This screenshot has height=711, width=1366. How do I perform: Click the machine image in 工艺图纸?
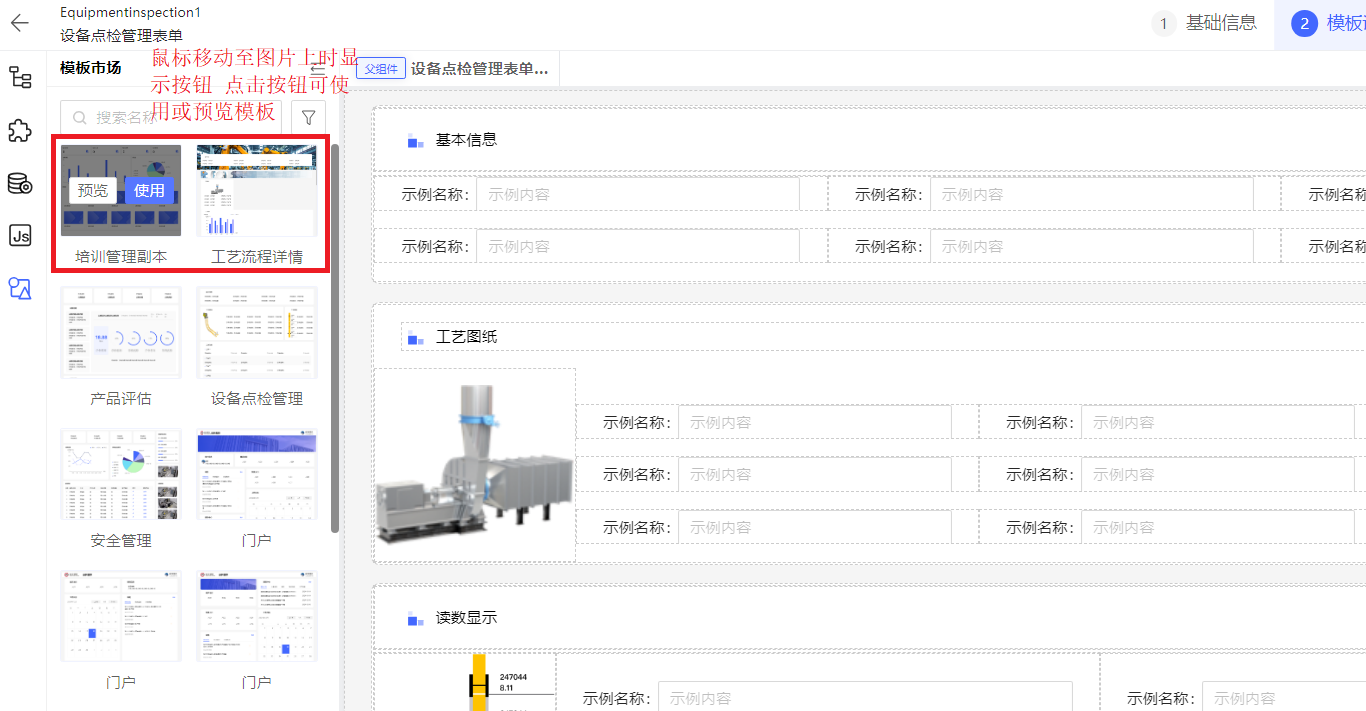coord(476,465)
